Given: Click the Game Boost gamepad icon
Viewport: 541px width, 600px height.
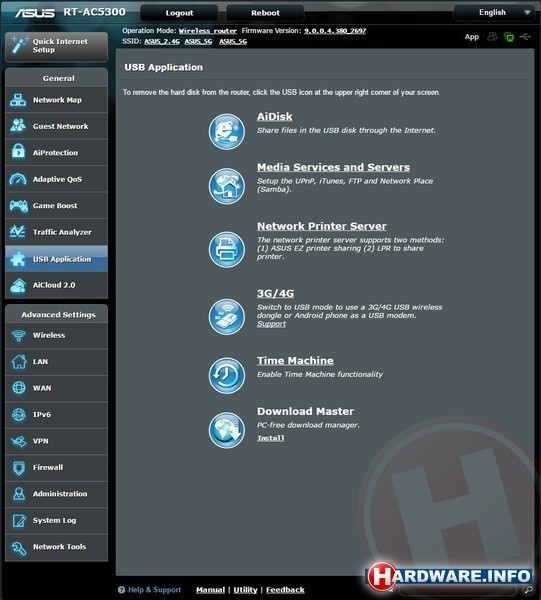Looking at the screenshot, I should 18,206.
